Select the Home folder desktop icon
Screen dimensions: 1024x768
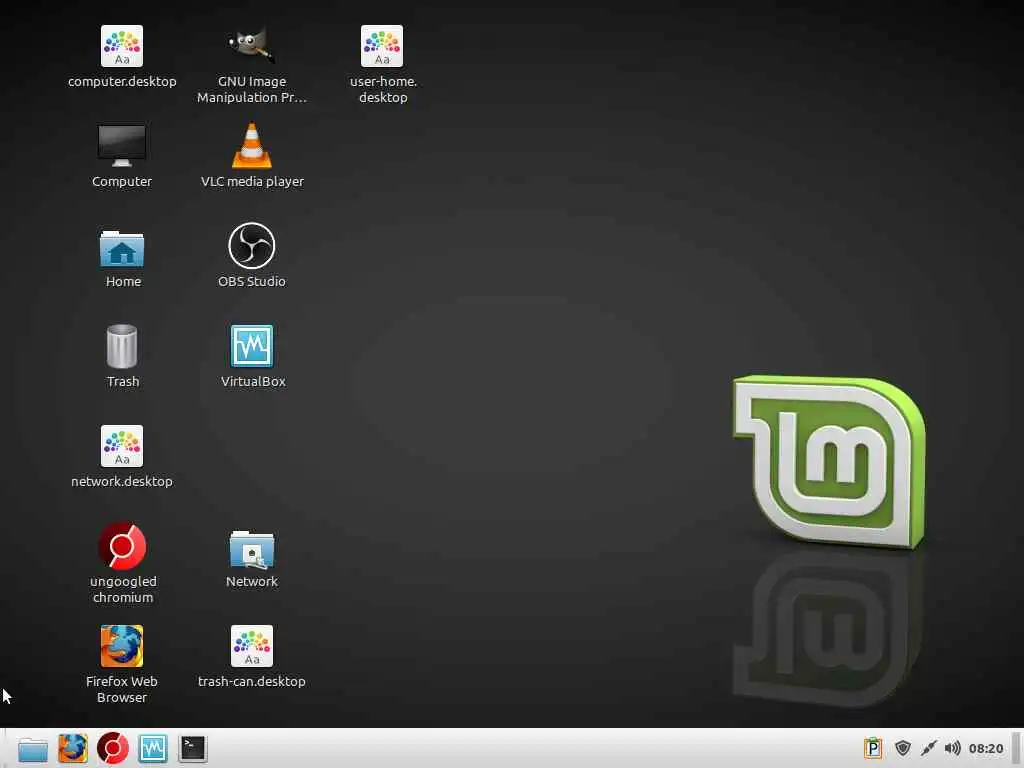[121, 248]
